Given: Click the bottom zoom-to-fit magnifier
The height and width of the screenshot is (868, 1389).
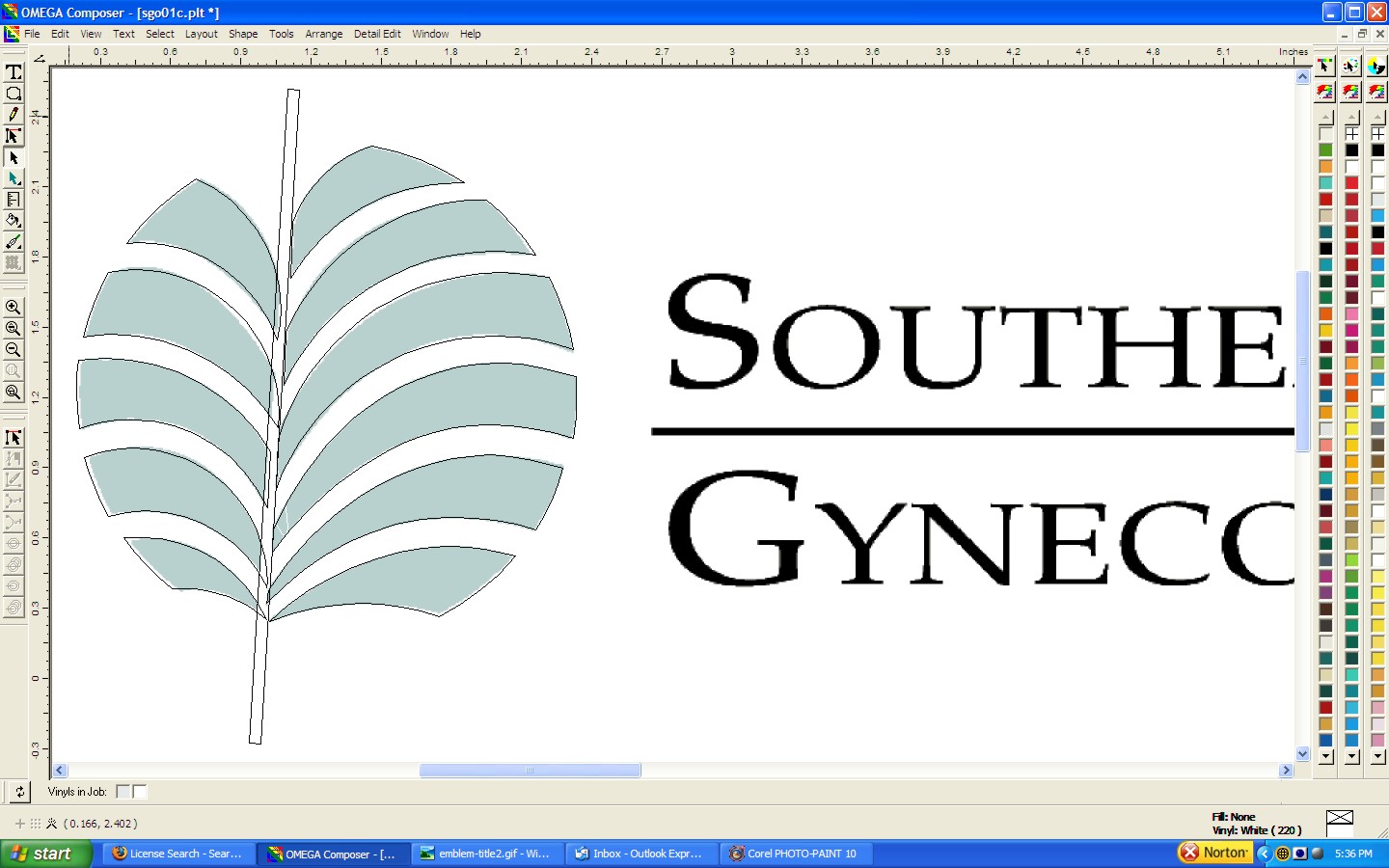Looking at the screenshot, I should pyautogui.click(x=14, y=393).
